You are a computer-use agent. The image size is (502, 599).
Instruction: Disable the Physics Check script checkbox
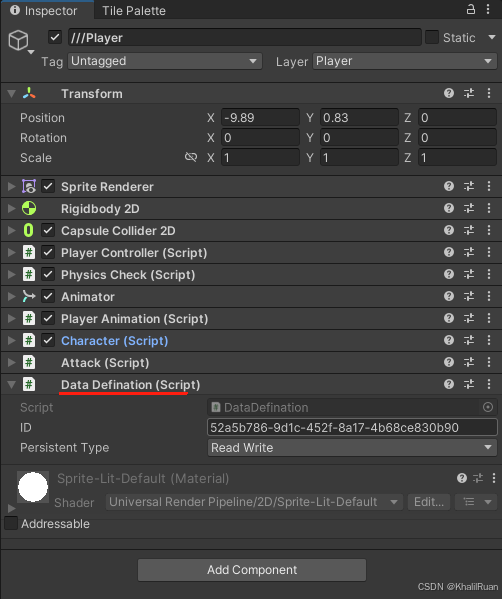tap(48, 275)
